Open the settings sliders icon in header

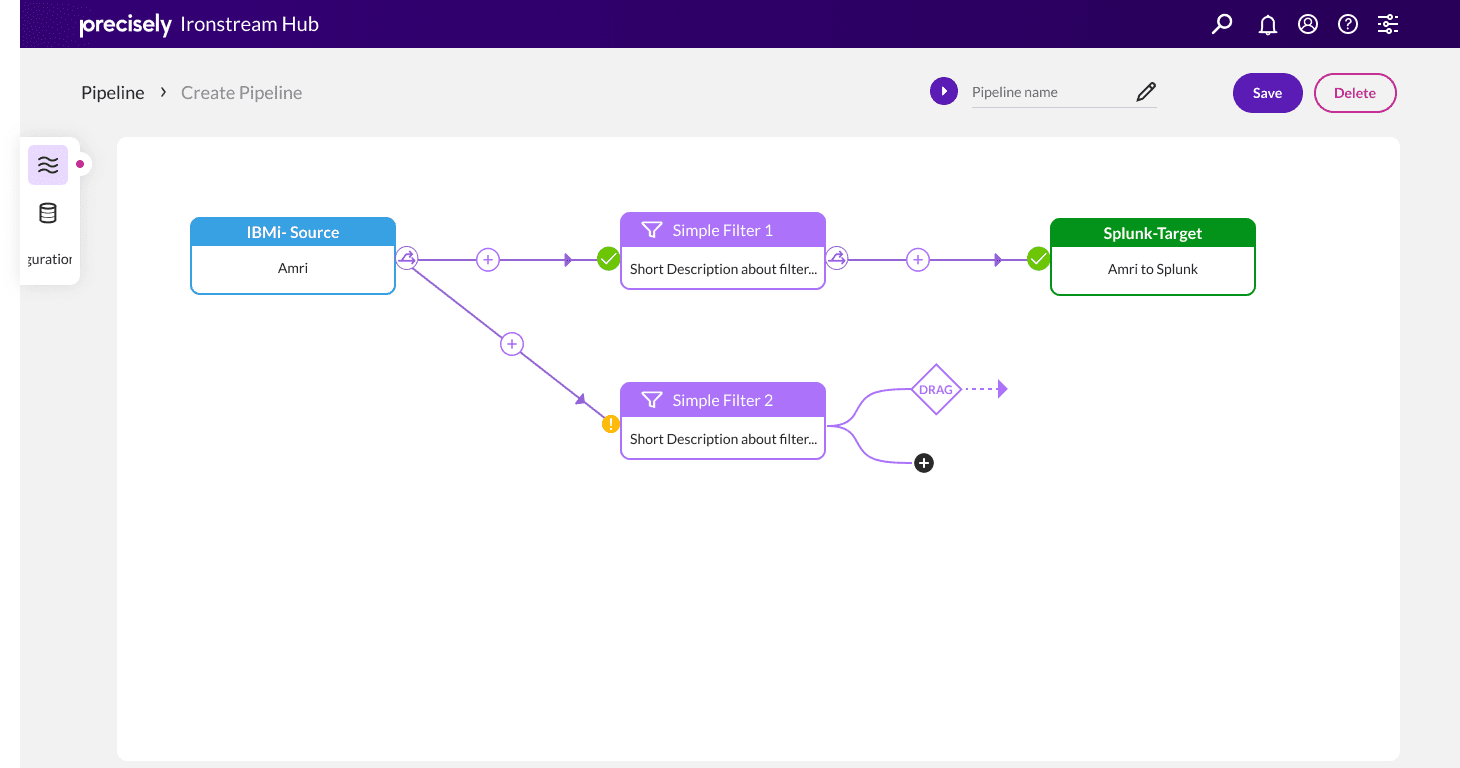pyautogui.click(x=1388, y=24)
